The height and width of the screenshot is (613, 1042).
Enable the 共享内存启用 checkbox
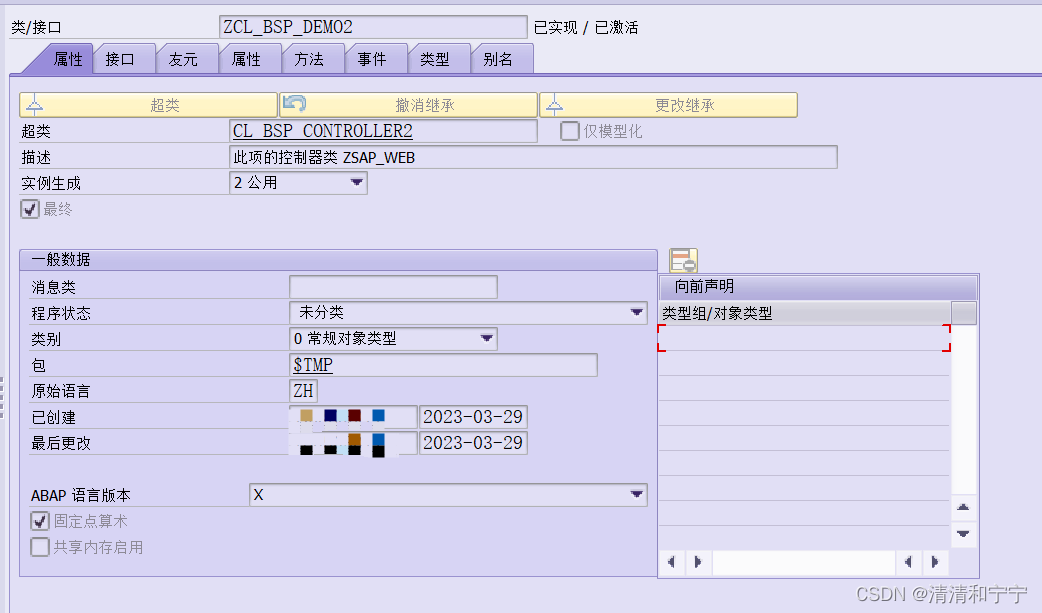[x=39, y=546]
